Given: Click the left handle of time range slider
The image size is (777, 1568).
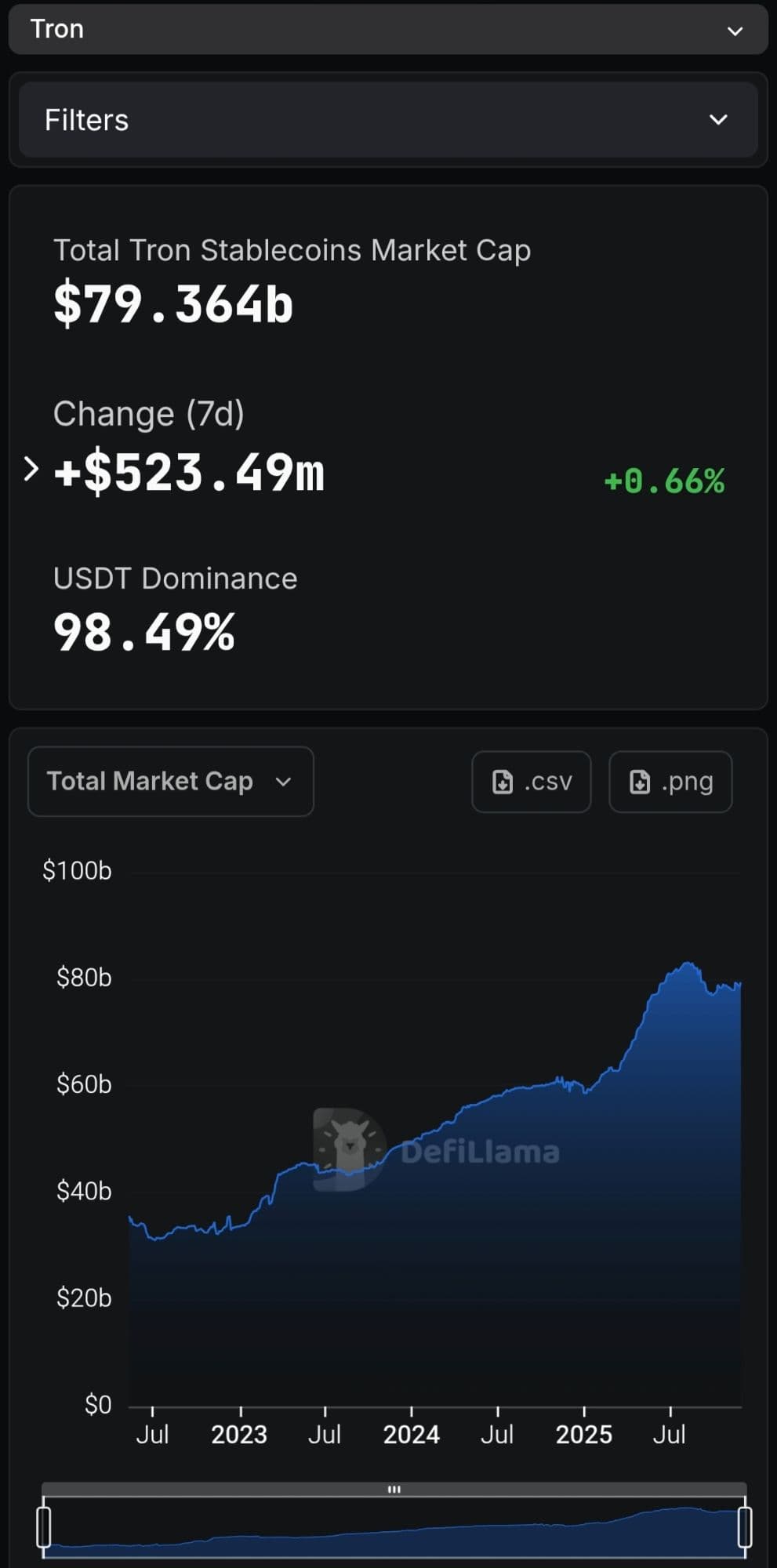Looking at the screenshot, I should (x=44, y=1526).
